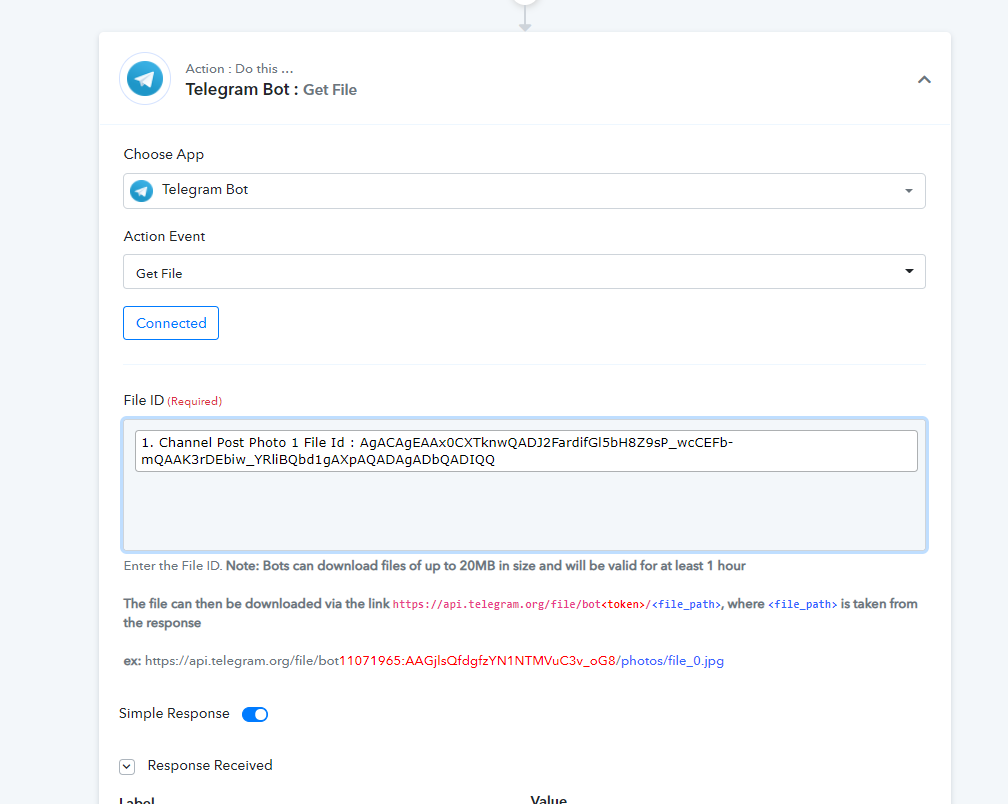
Task: Open the Choose App dropdown
Action: pos(524,191)
